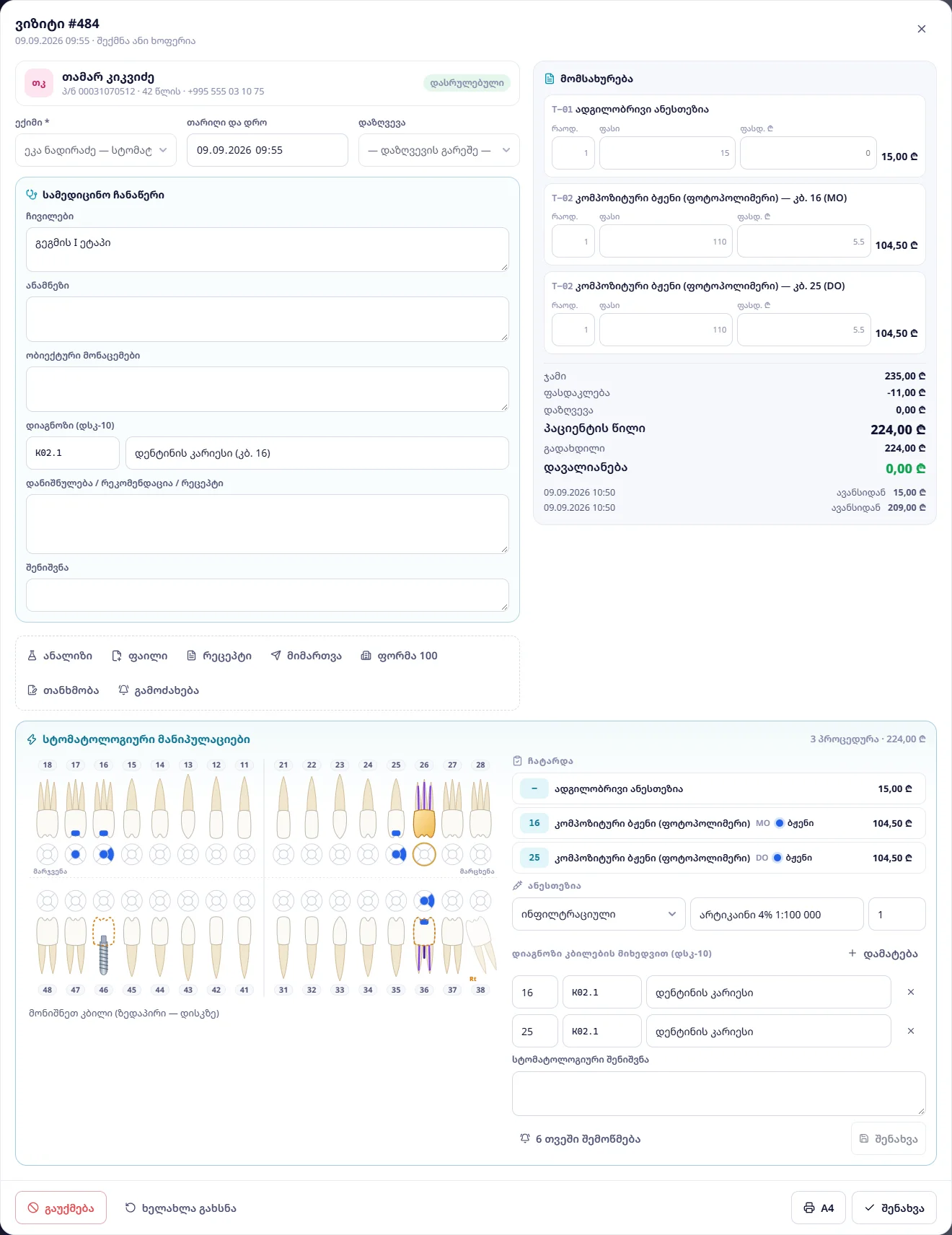The width and height of the screenshot is (952, 1235).
Task: Click the ჩივილები text area
Action: point(268,250)
